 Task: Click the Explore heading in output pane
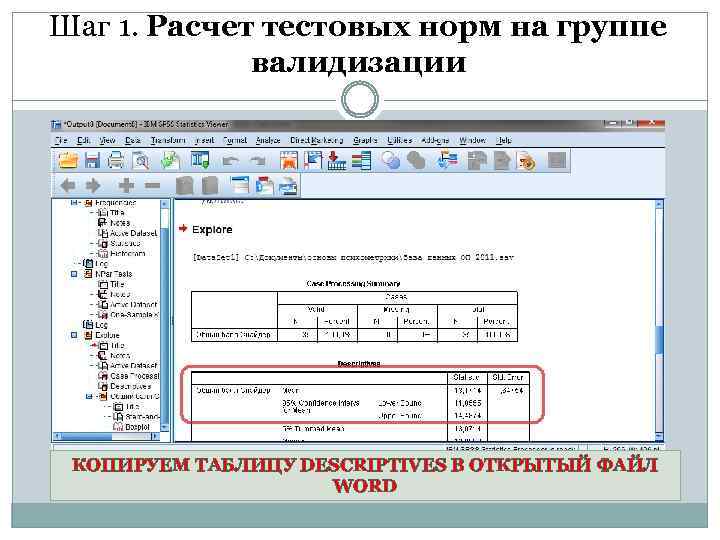click(212, 230)
